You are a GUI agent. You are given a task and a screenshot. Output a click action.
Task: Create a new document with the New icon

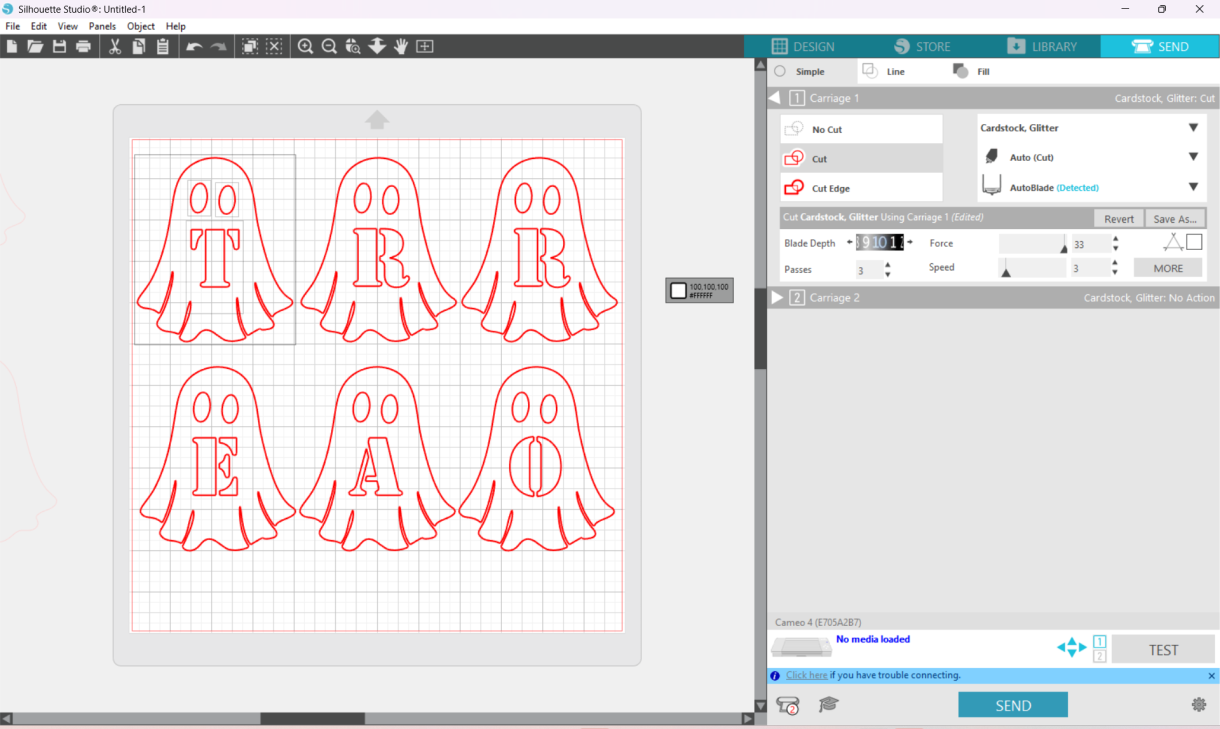(12, 46)
